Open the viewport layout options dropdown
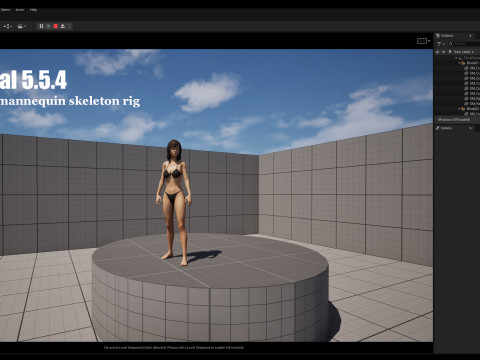This screenshot has width=480, height=360. coord(424,41)
